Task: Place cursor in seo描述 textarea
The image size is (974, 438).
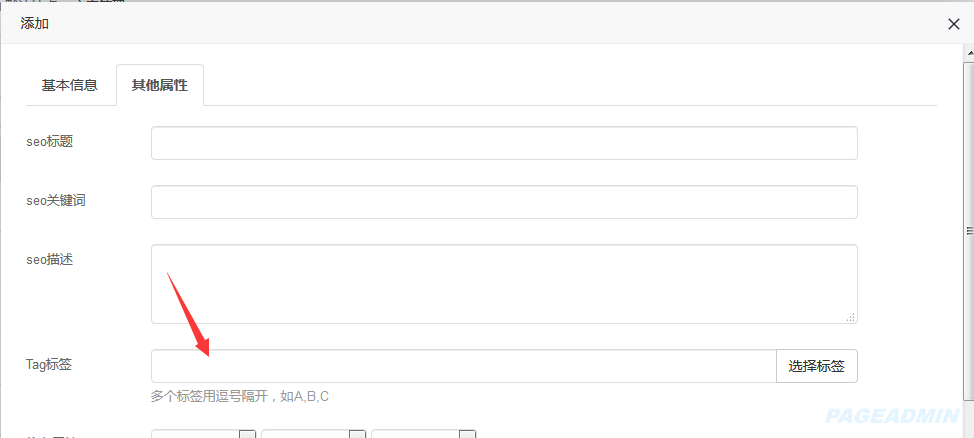Action: pos(504,284)
